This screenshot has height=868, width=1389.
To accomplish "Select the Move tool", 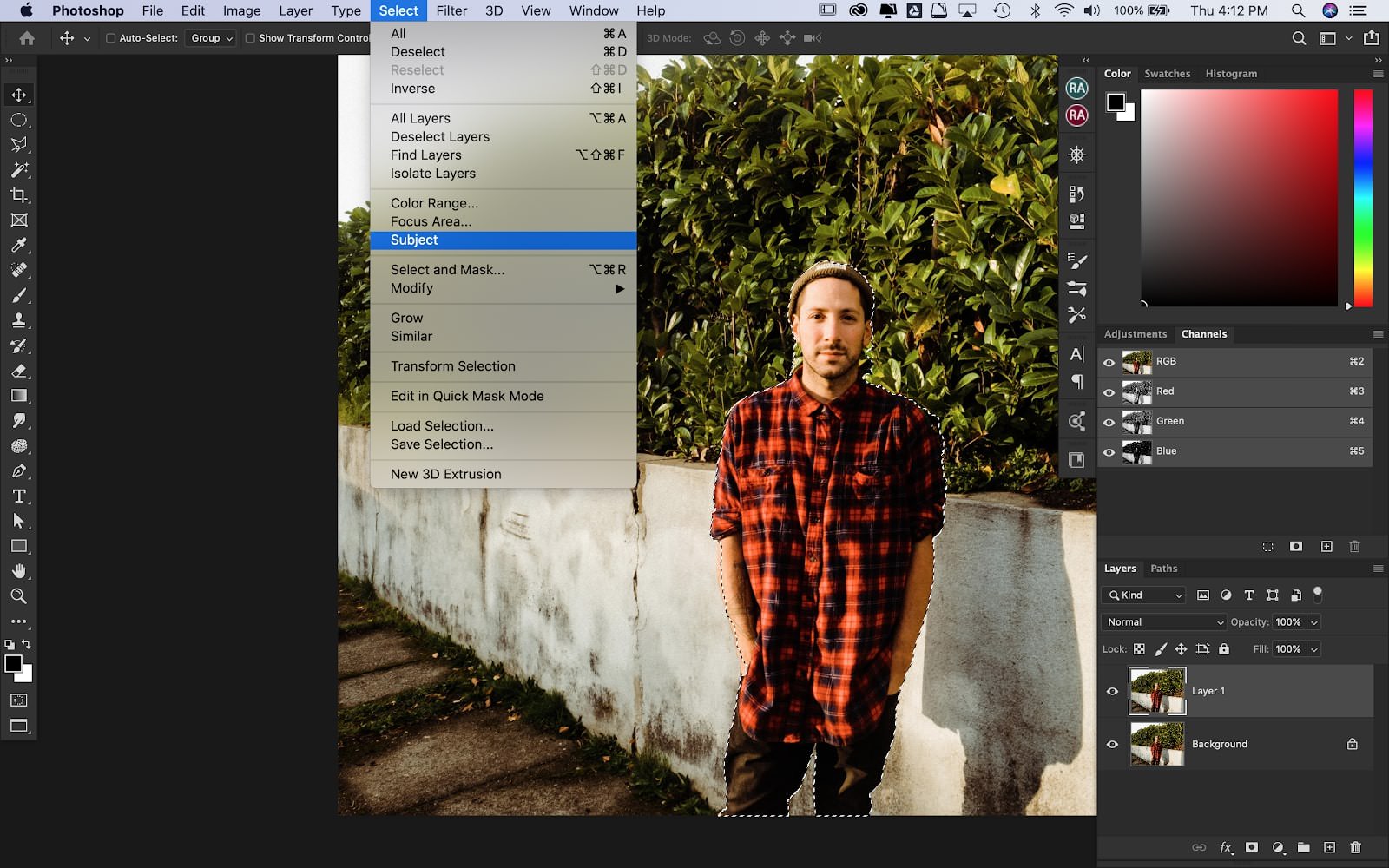I will pyautogui.click(x=19, y=95).
